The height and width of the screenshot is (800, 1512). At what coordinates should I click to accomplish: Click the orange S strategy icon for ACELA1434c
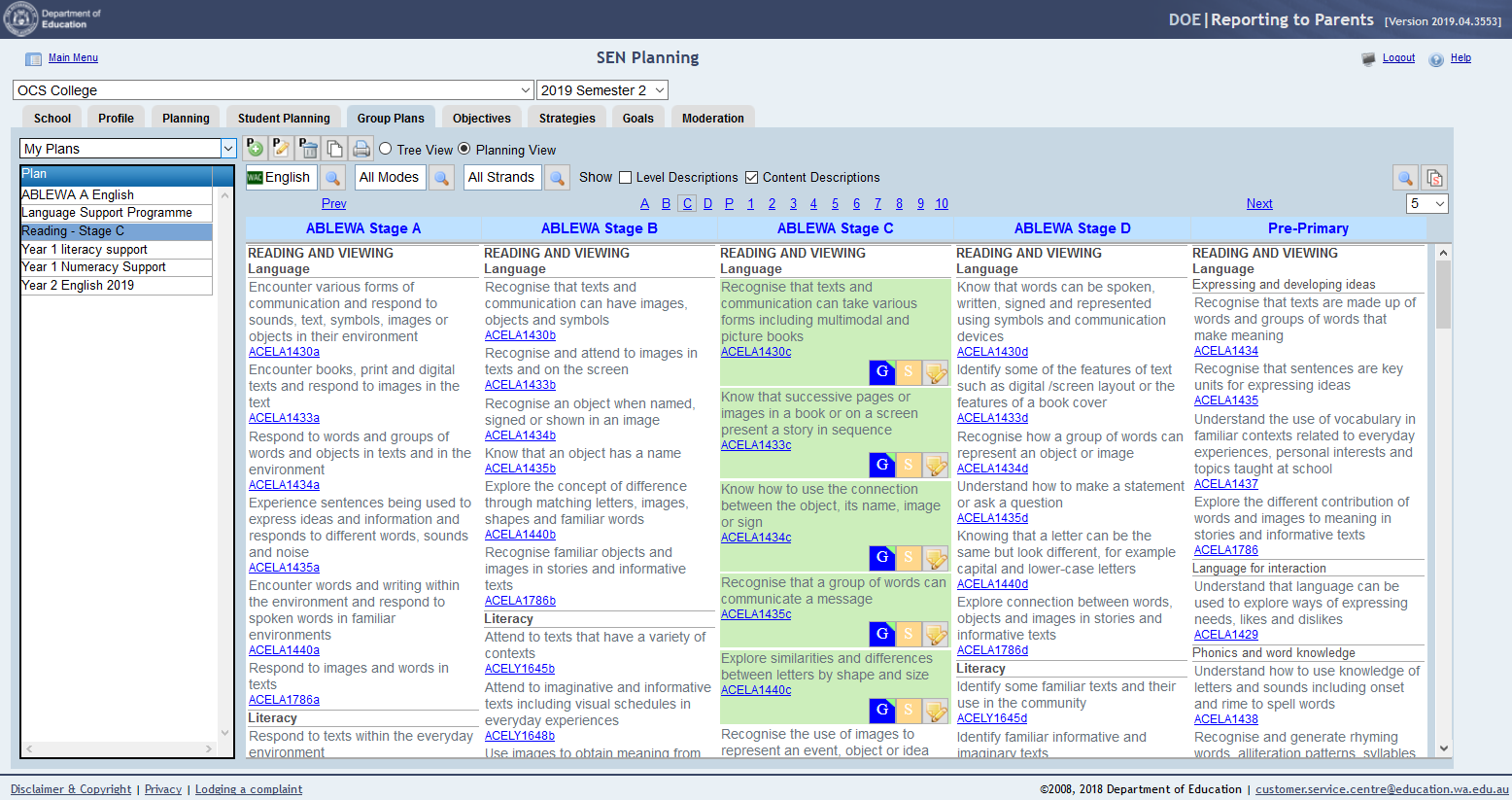[x=909, y=558]
